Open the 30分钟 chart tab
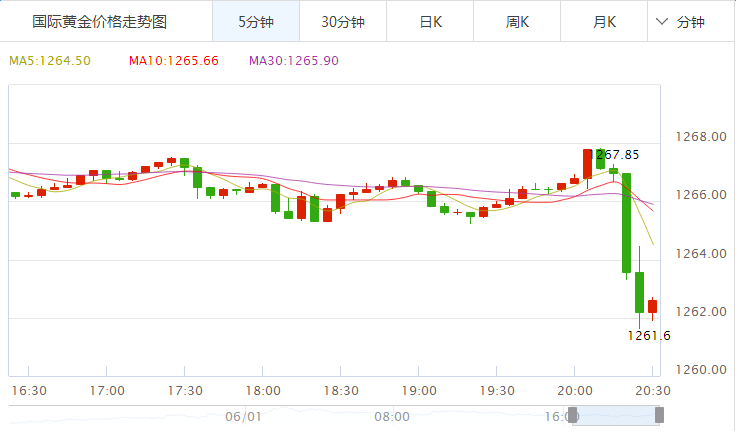Viewport: 736px width, 431px height. [343, 22]
